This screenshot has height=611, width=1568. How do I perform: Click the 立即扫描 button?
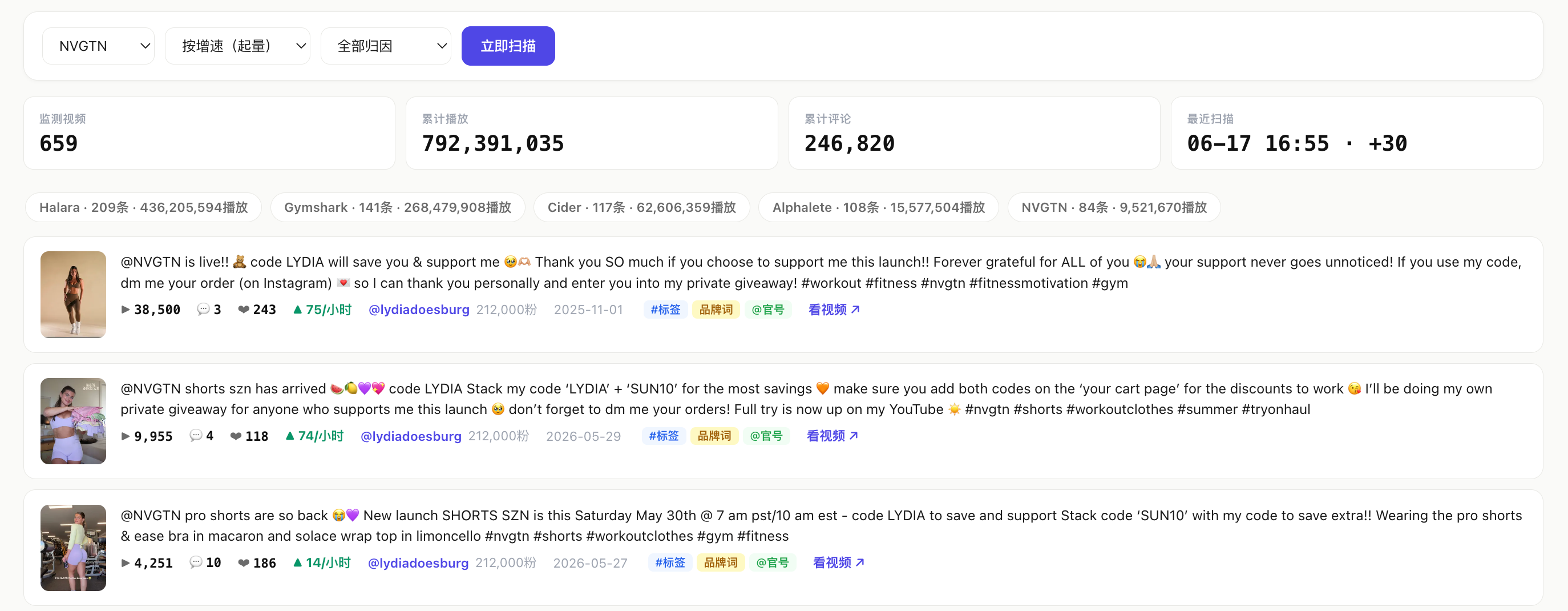pos(508,46)
